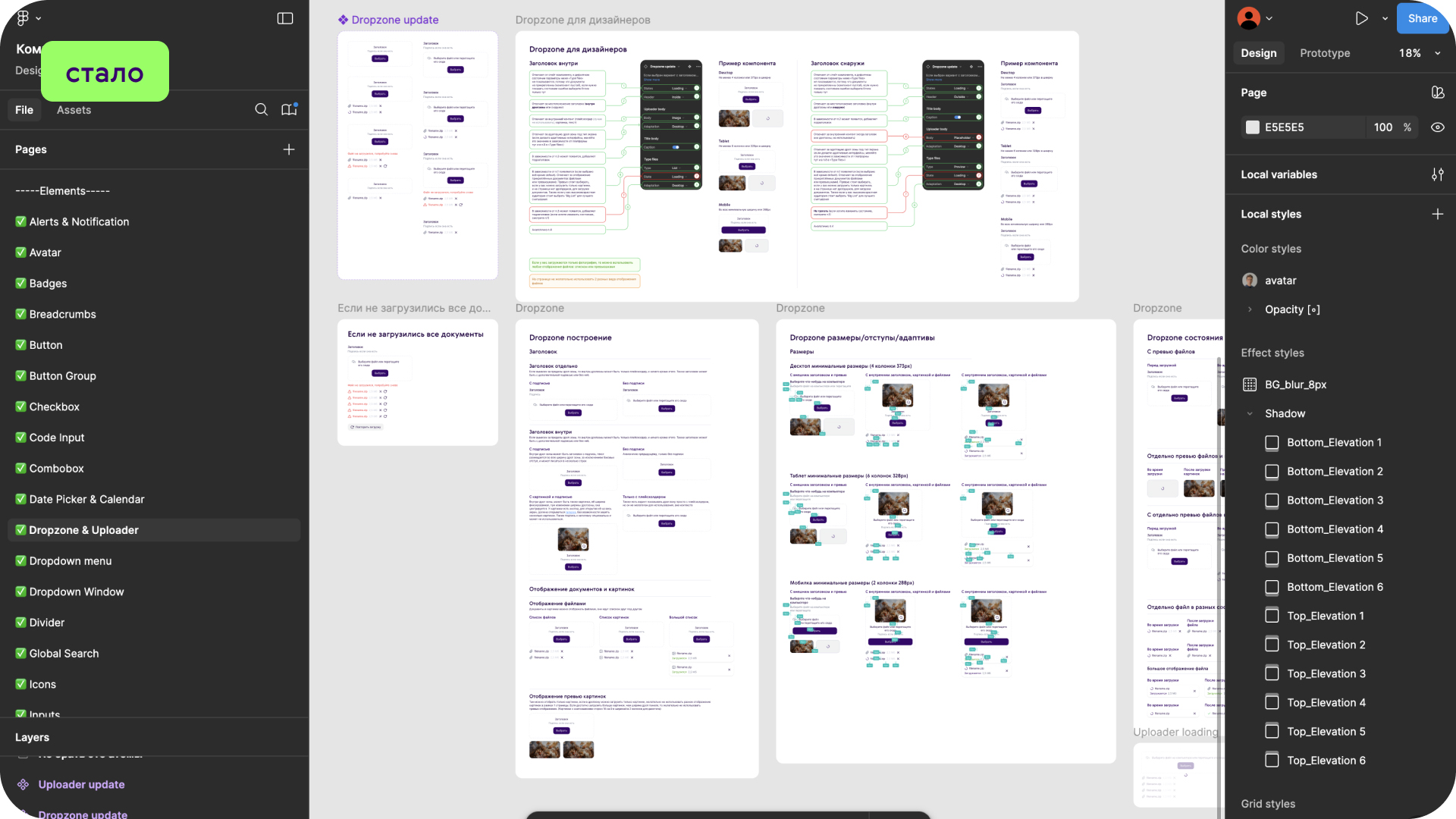Click the Assets panel icon
The width and height of the screenshot is (1456, 819).
pyautogui.click(x=73, y=109)
